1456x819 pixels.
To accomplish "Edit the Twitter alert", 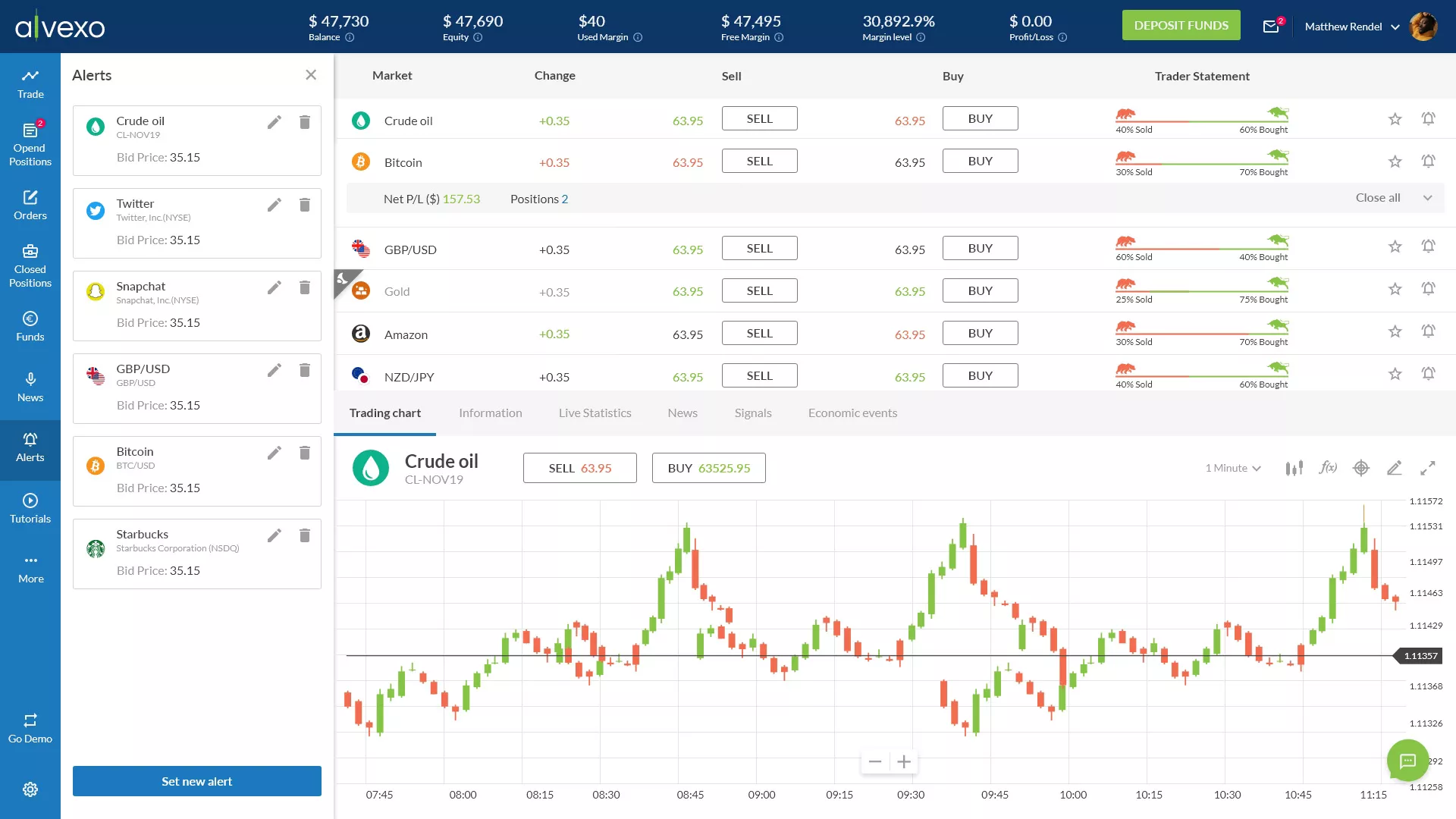I will tap(275, 205).
